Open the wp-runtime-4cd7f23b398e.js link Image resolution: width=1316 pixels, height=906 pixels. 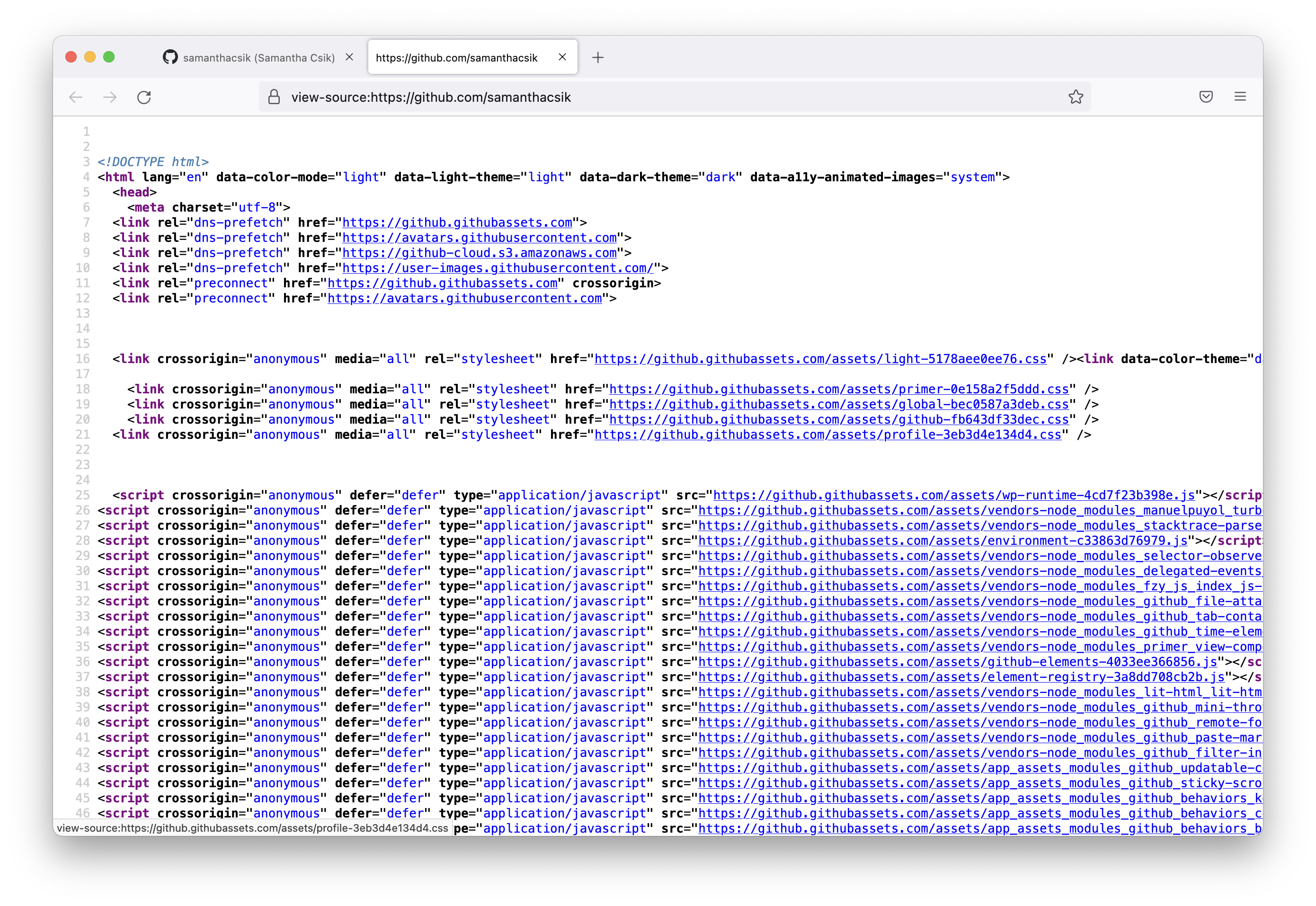pyautogui.click(x=954, y=495)
